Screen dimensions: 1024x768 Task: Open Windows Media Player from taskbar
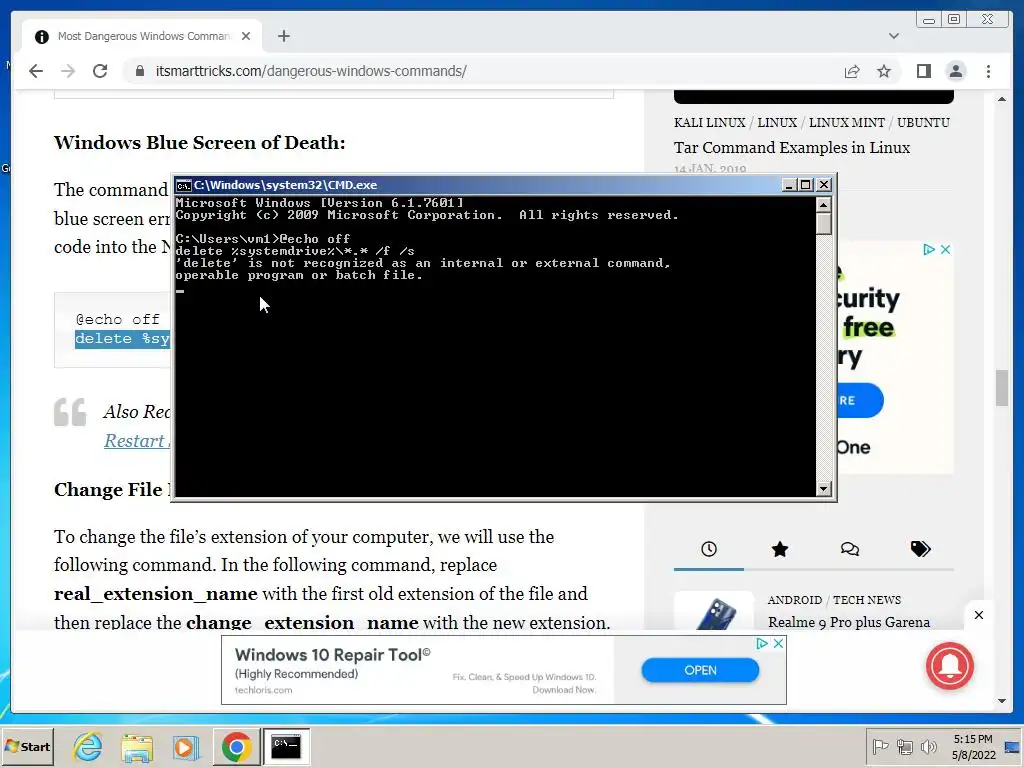coord(185,746)
